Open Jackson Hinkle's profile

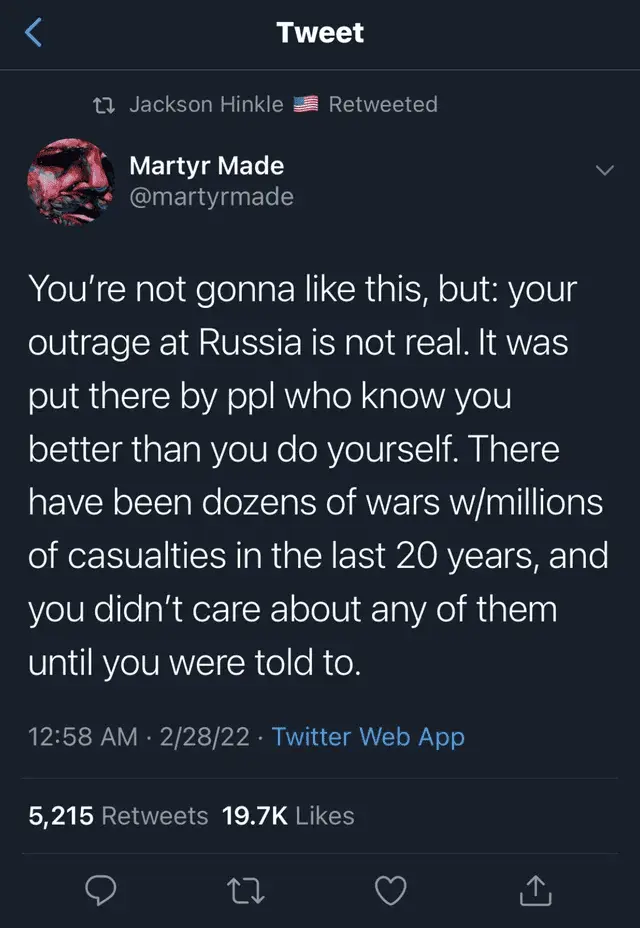tap(207, 104)
